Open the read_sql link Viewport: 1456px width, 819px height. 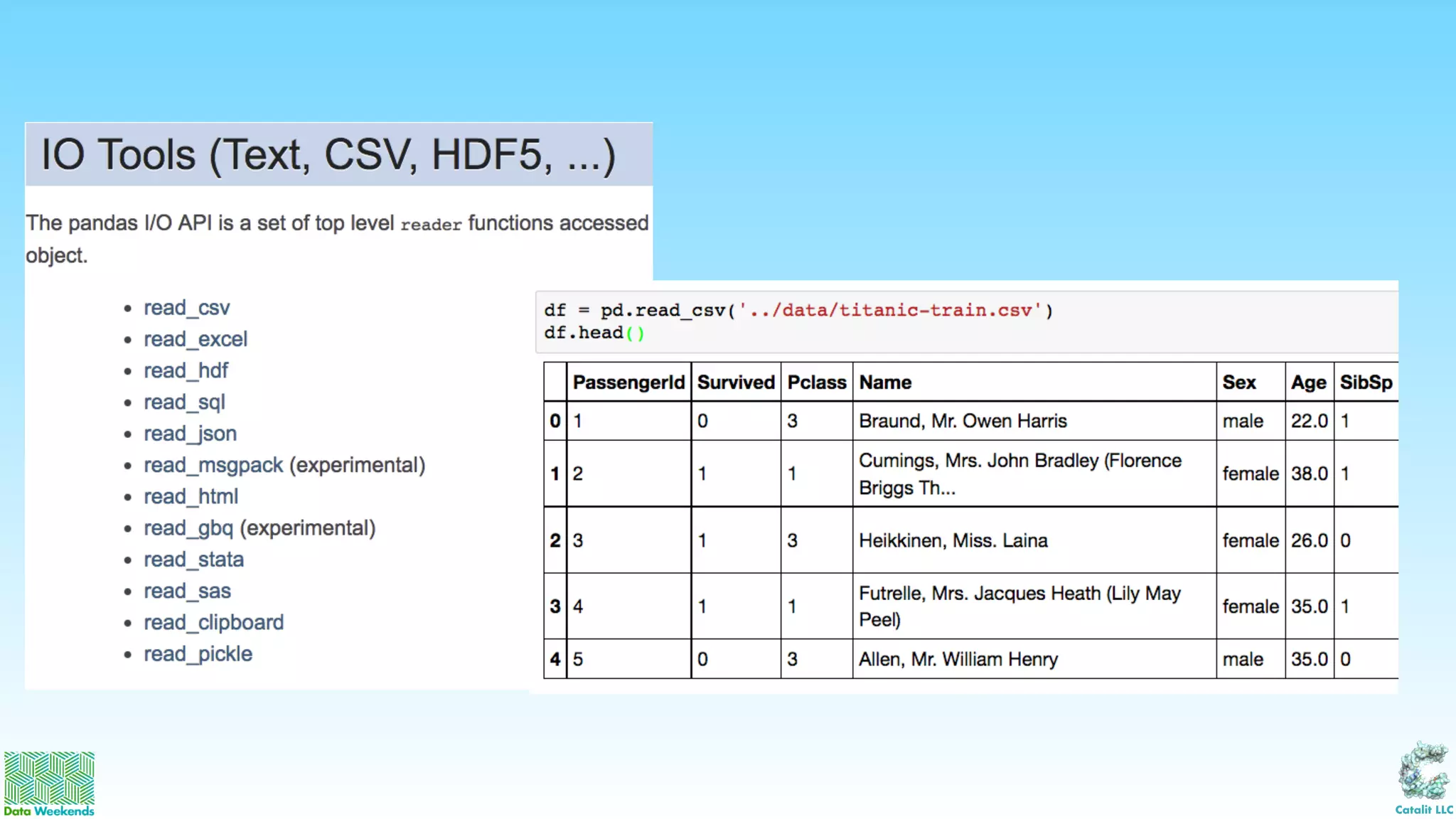coord(184,402)
